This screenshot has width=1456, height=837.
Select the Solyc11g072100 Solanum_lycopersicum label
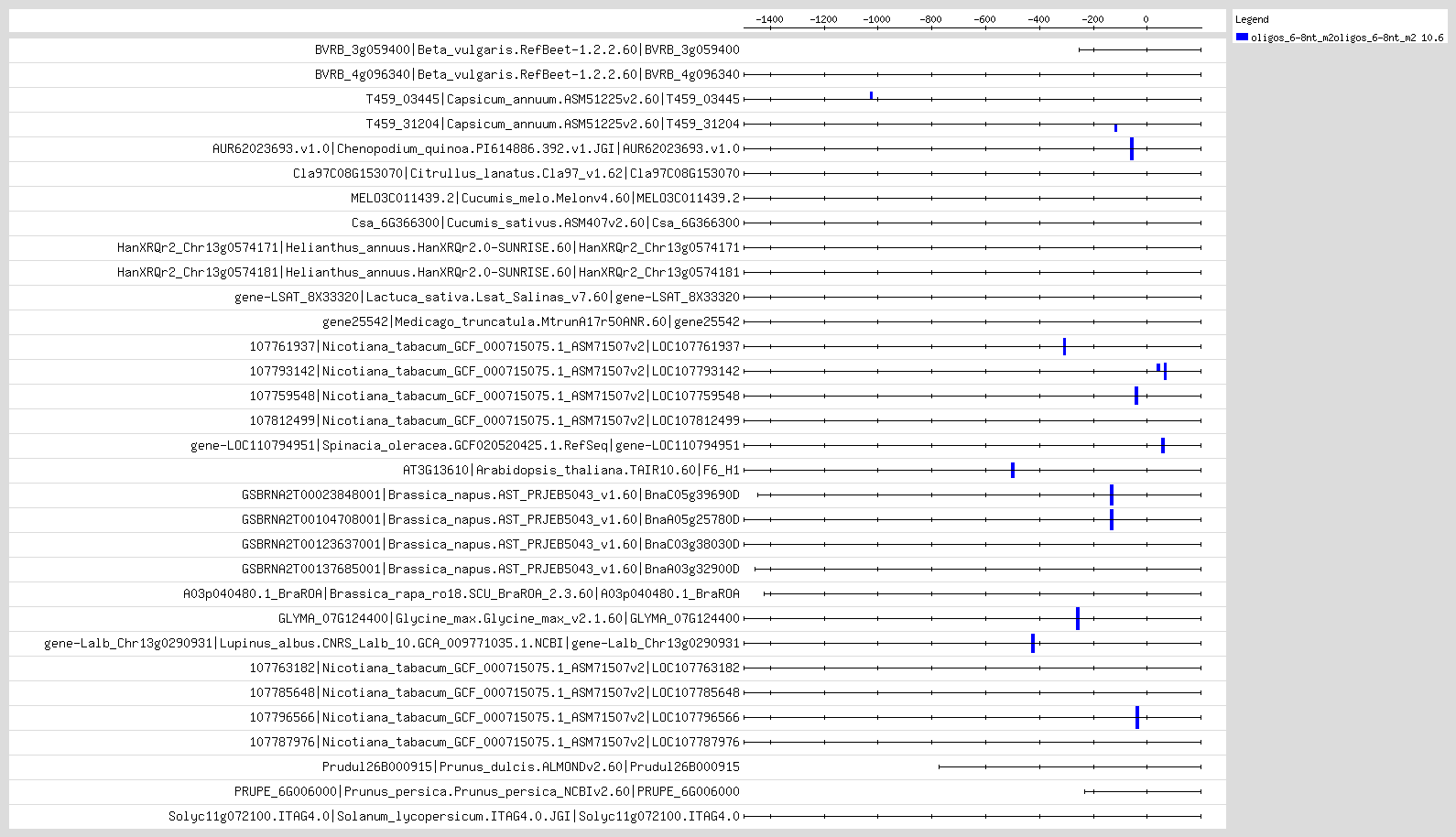tap(454, 816)
